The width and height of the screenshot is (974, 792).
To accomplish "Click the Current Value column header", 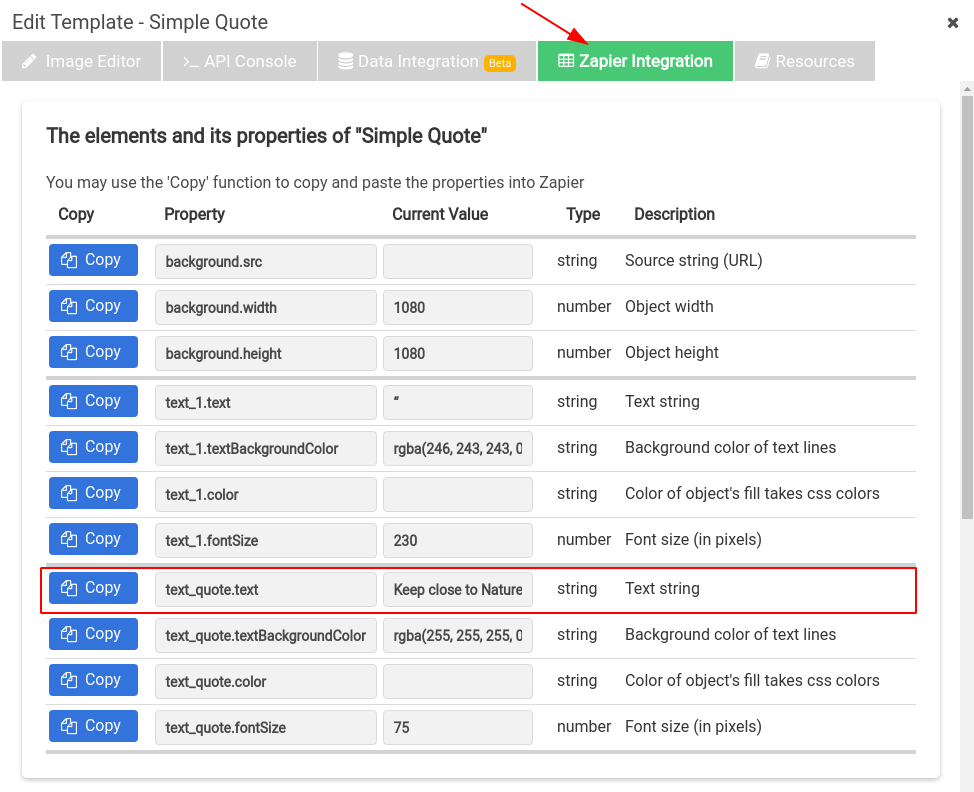I will pos(440,214).
